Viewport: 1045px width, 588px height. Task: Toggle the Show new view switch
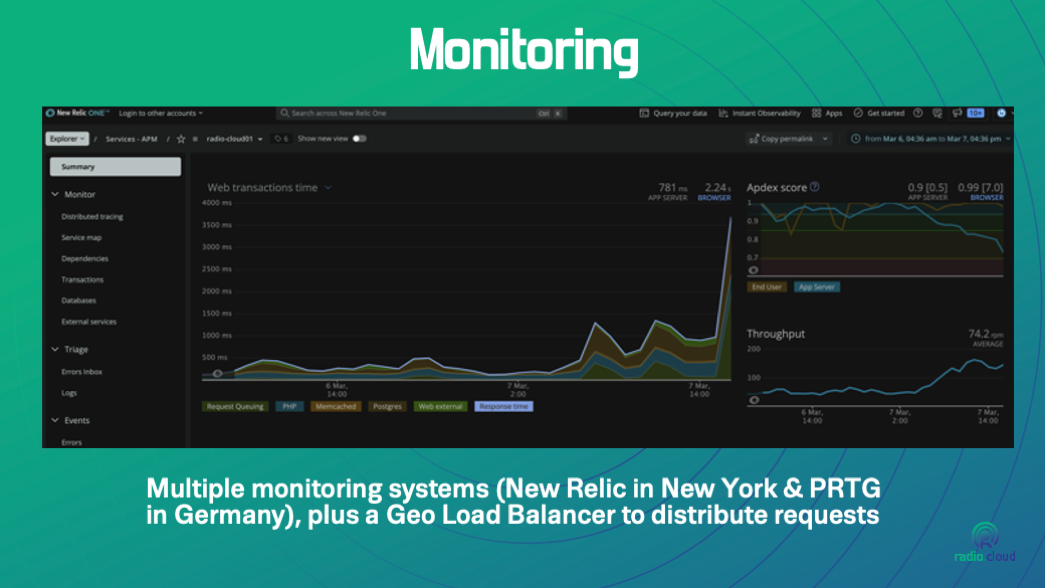pos(359,139)
